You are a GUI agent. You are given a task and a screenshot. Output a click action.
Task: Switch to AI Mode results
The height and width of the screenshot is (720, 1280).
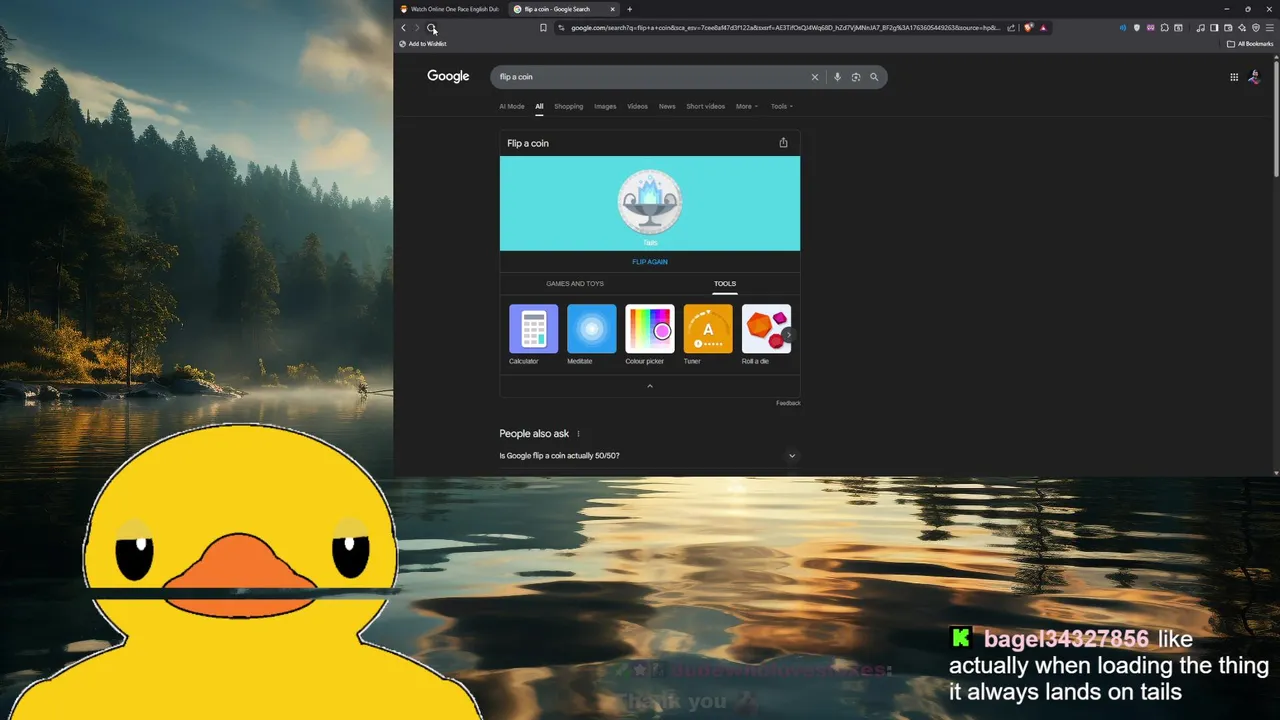click(x=512, y=106)
